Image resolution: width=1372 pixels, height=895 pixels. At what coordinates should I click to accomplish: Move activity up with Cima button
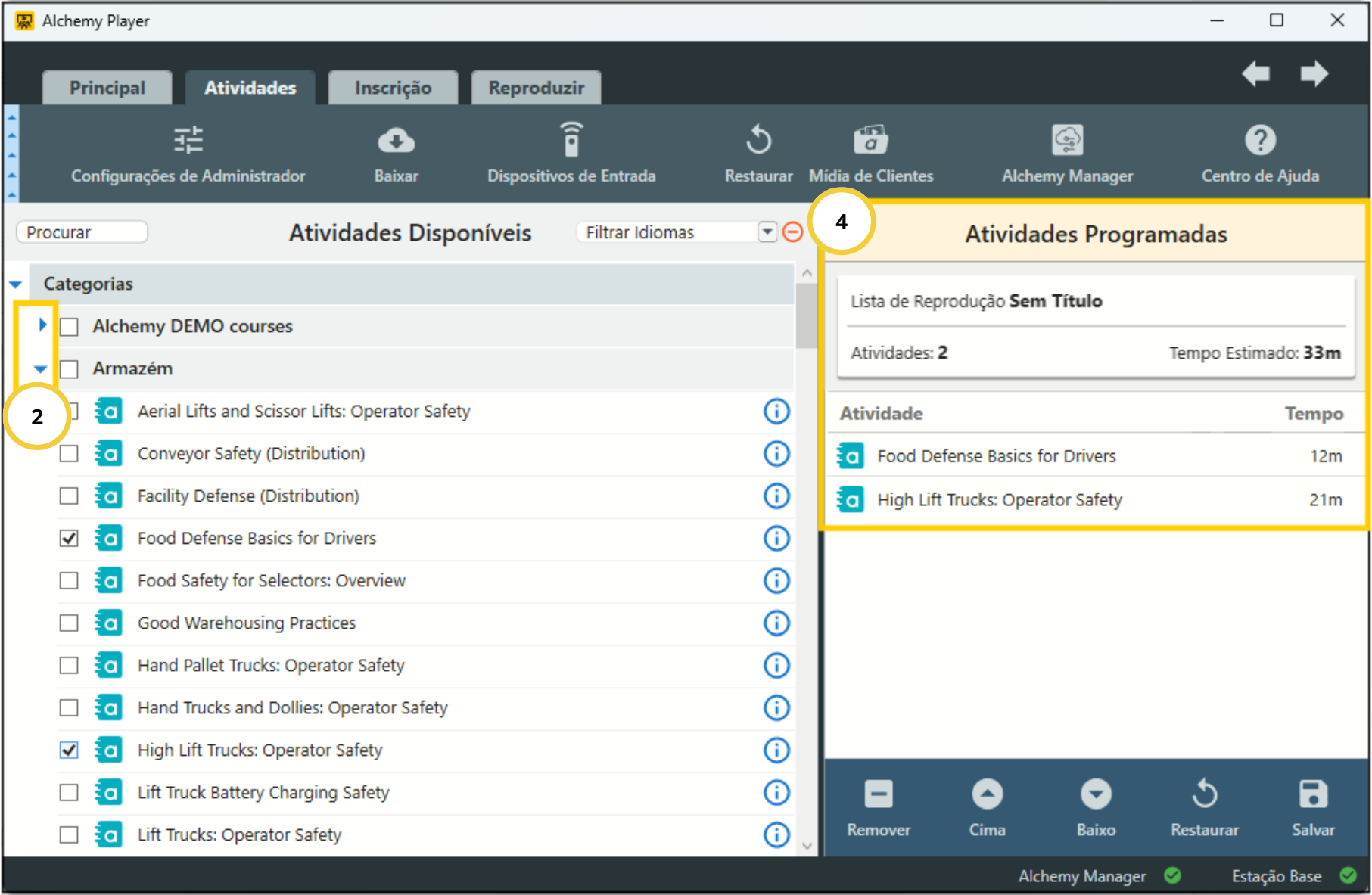pos(987,795)
